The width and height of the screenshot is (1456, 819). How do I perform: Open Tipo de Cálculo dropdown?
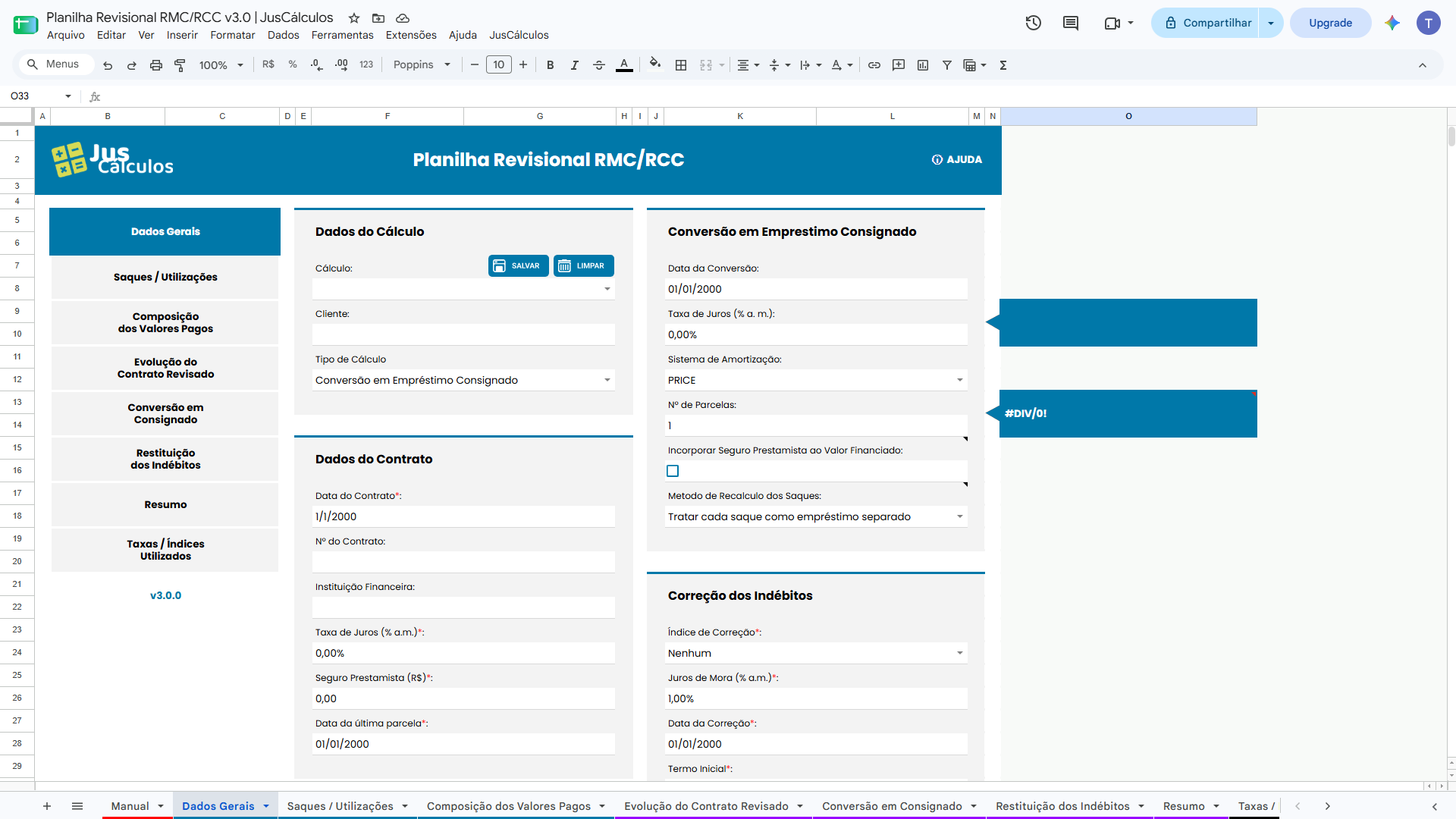607,380
